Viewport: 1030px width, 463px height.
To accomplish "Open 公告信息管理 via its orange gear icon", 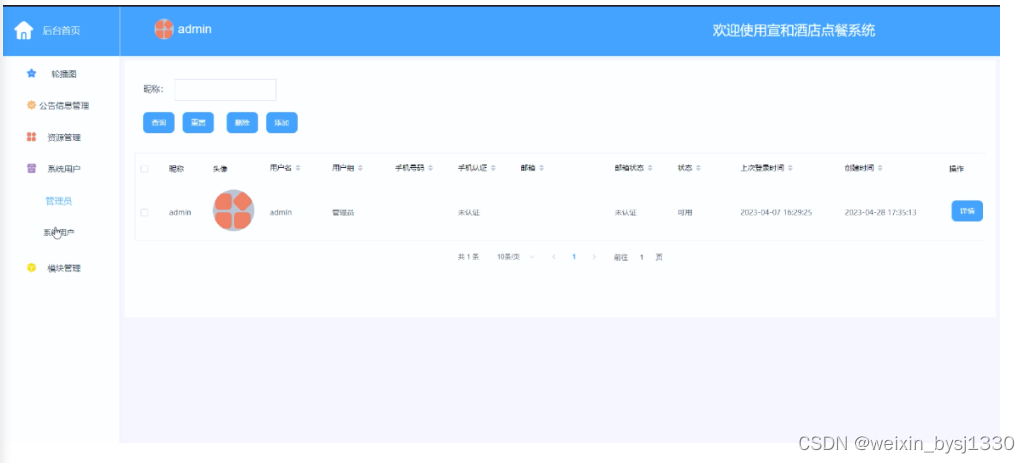I will tap(31, 105).
